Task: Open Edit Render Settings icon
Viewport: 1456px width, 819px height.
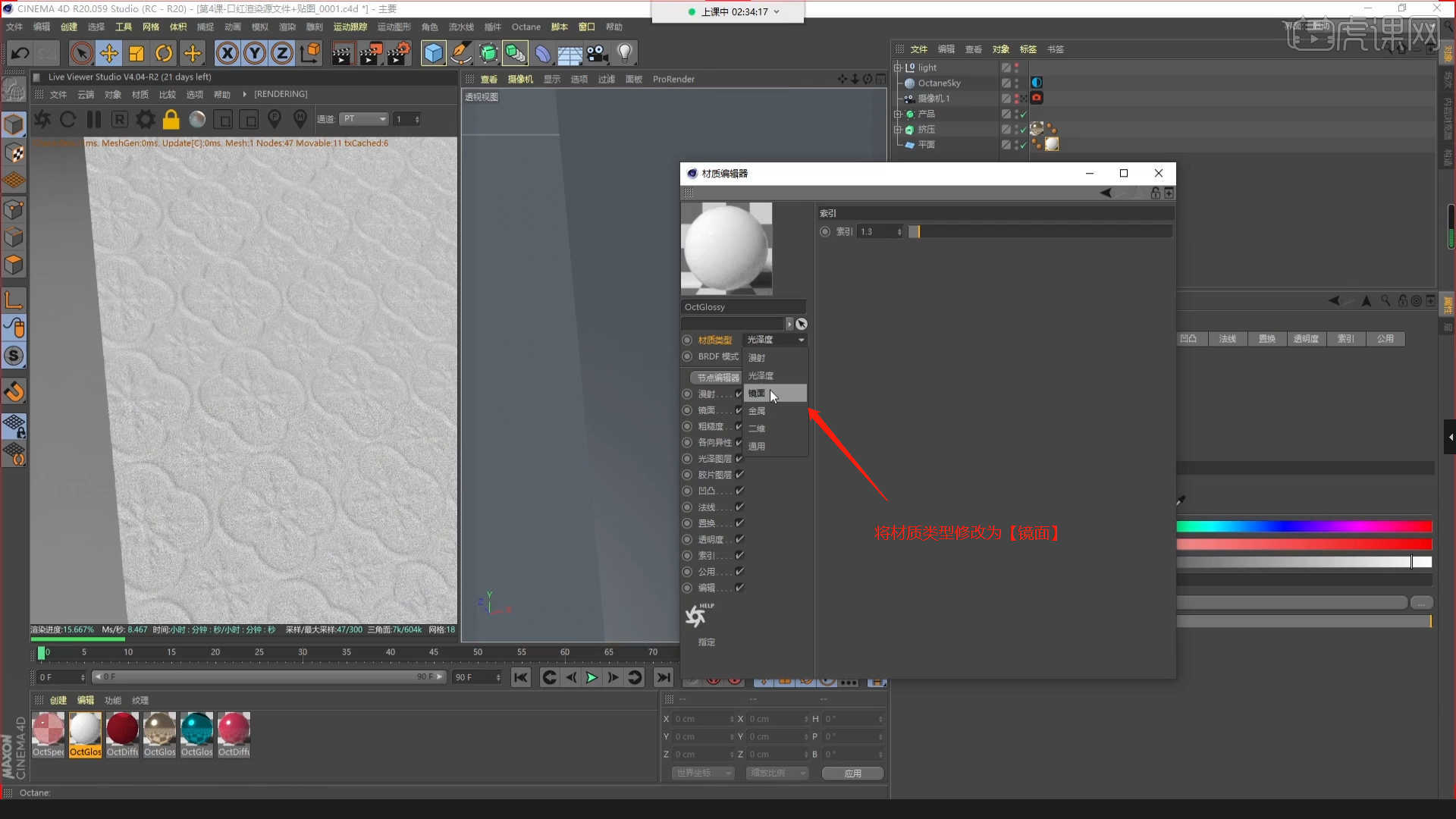Action: (x=398, y=53)
